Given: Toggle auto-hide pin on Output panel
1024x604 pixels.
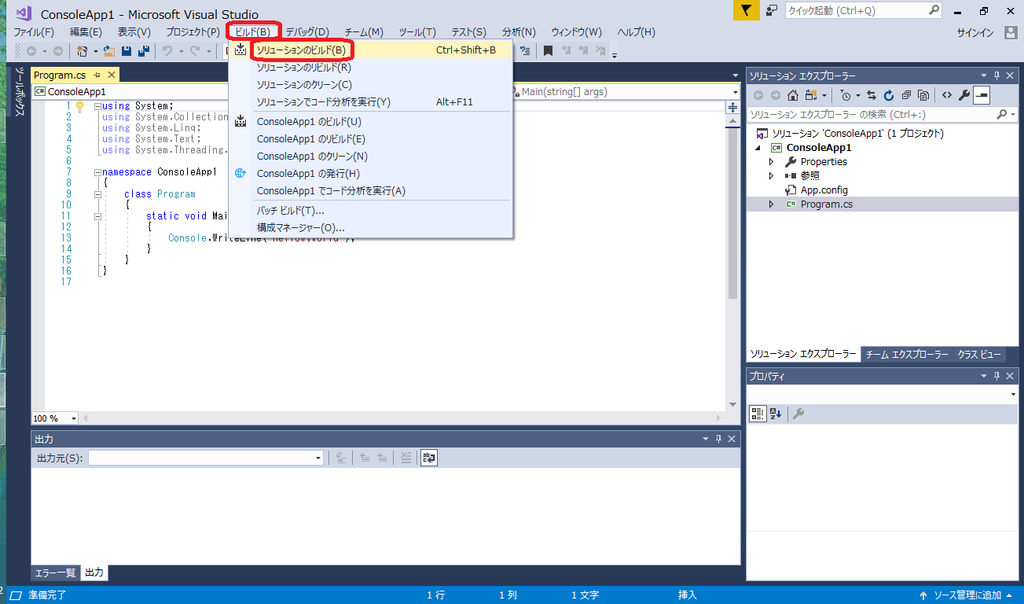Looking at the screenshot, I should click(x=718, y=439).
